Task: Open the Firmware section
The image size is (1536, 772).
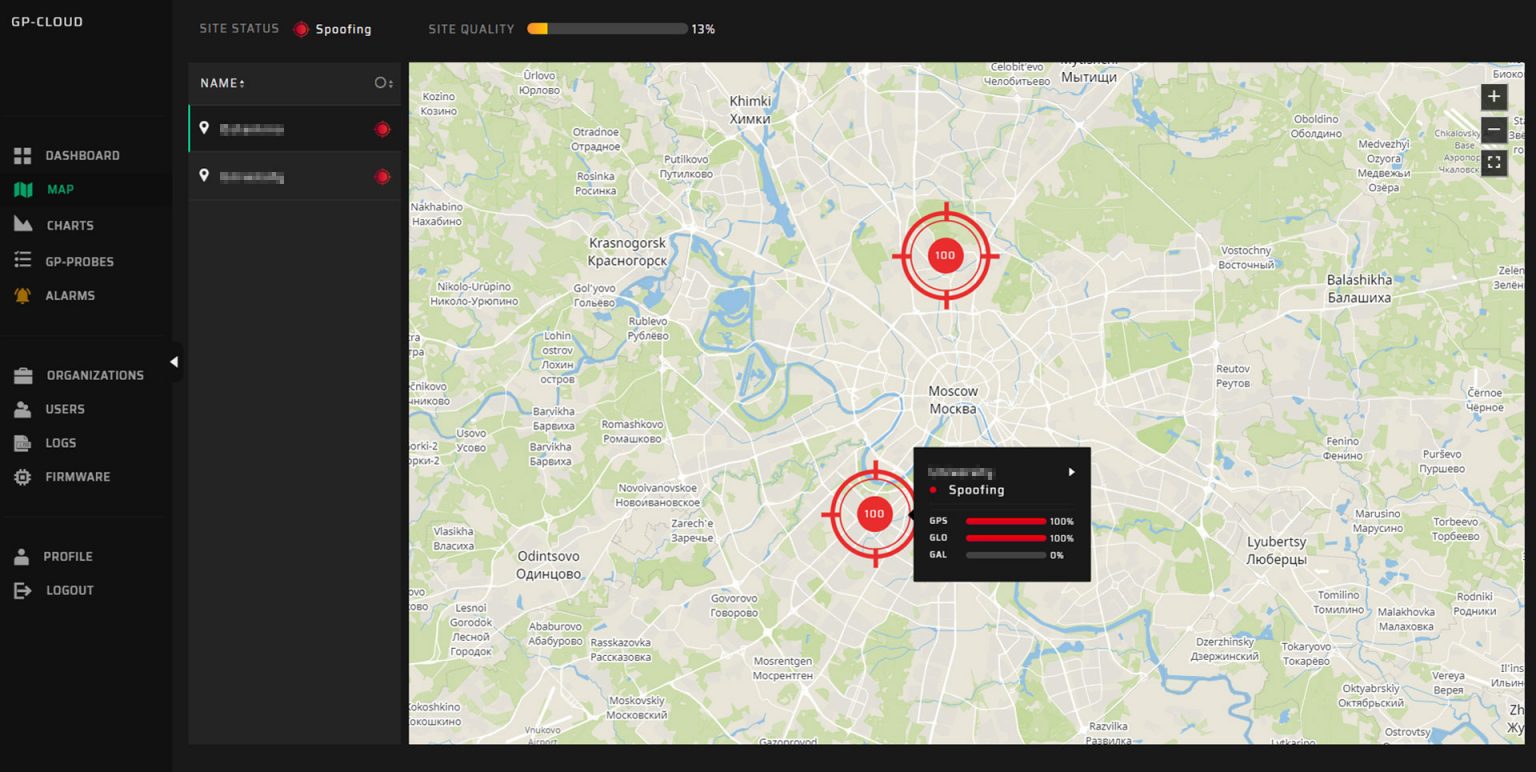Action: (78, 477)
